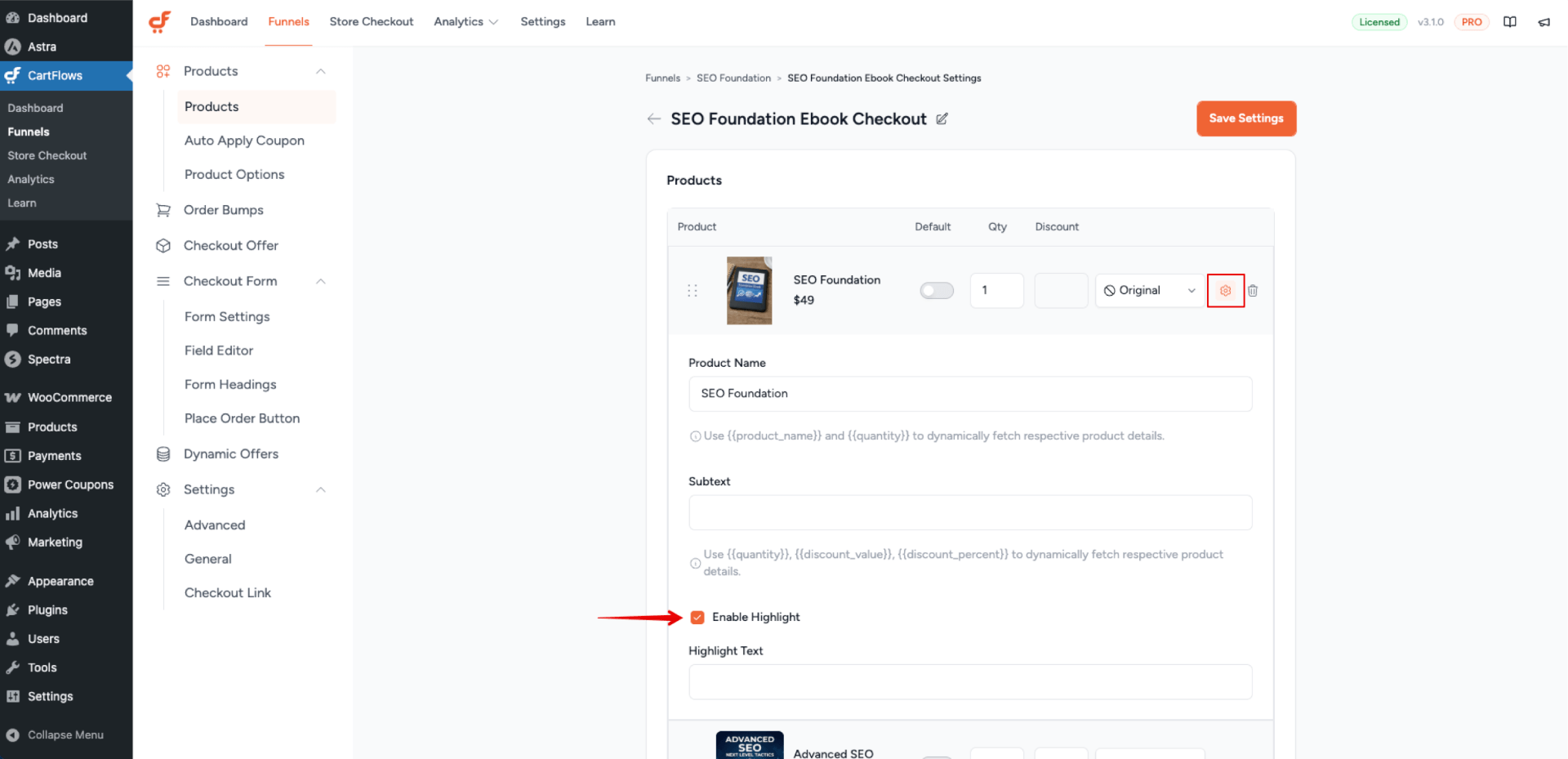
Task: Click the Products grid icon in sidebar
Action: pos(163,71)
